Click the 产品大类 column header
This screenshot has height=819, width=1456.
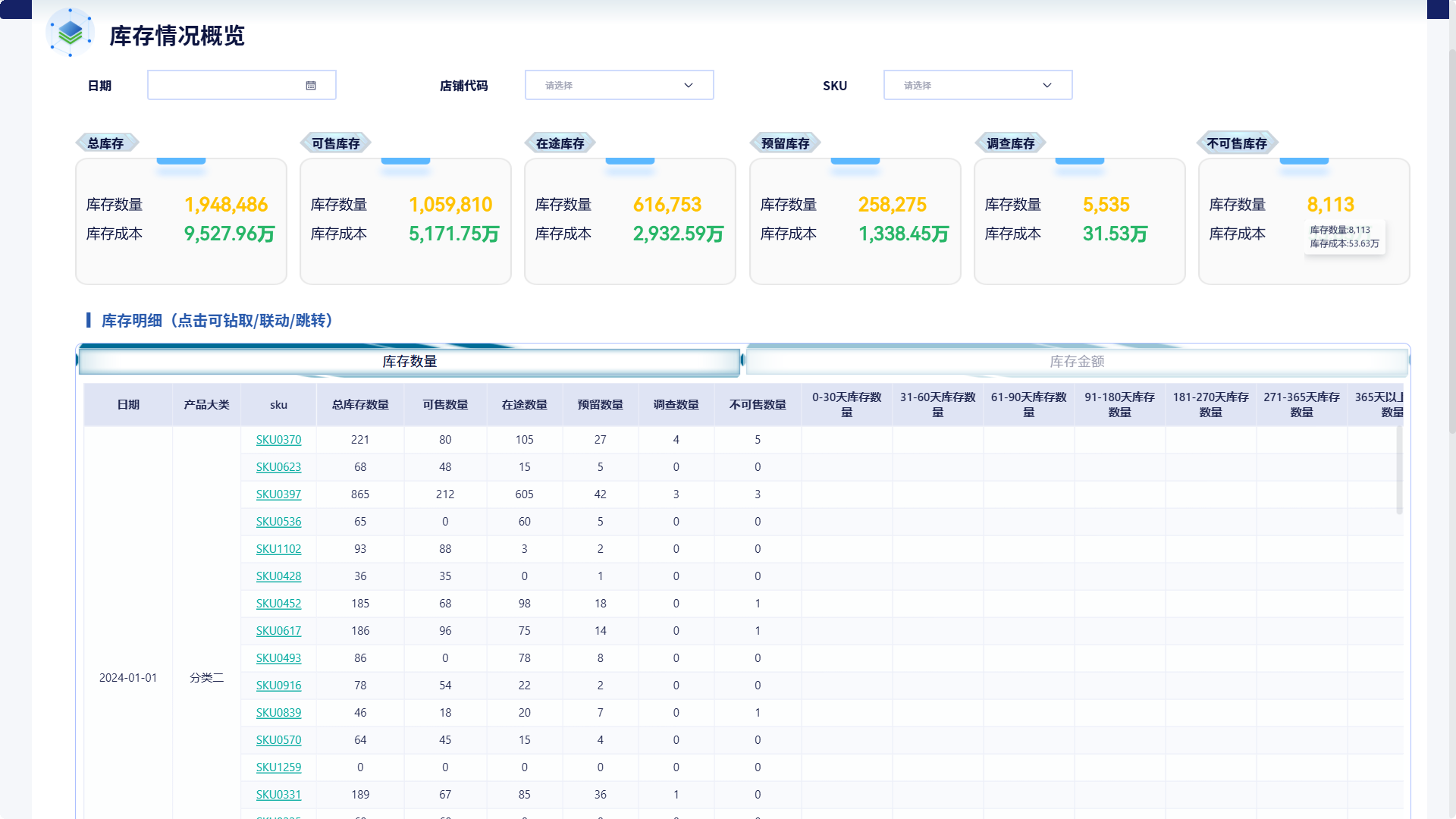206,405
